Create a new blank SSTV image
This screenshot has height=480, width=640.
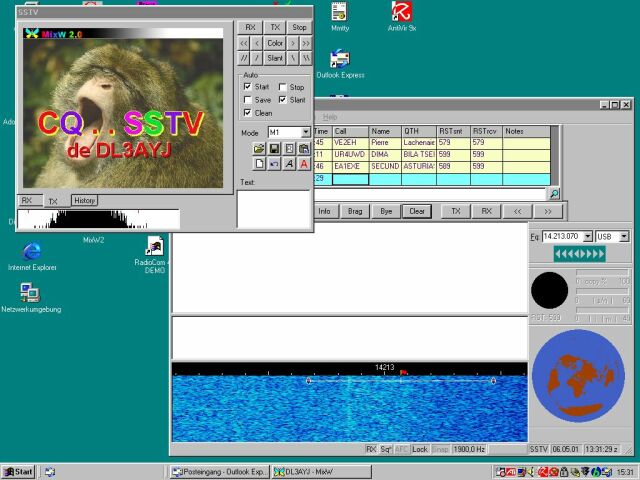(x=259, y=164)
